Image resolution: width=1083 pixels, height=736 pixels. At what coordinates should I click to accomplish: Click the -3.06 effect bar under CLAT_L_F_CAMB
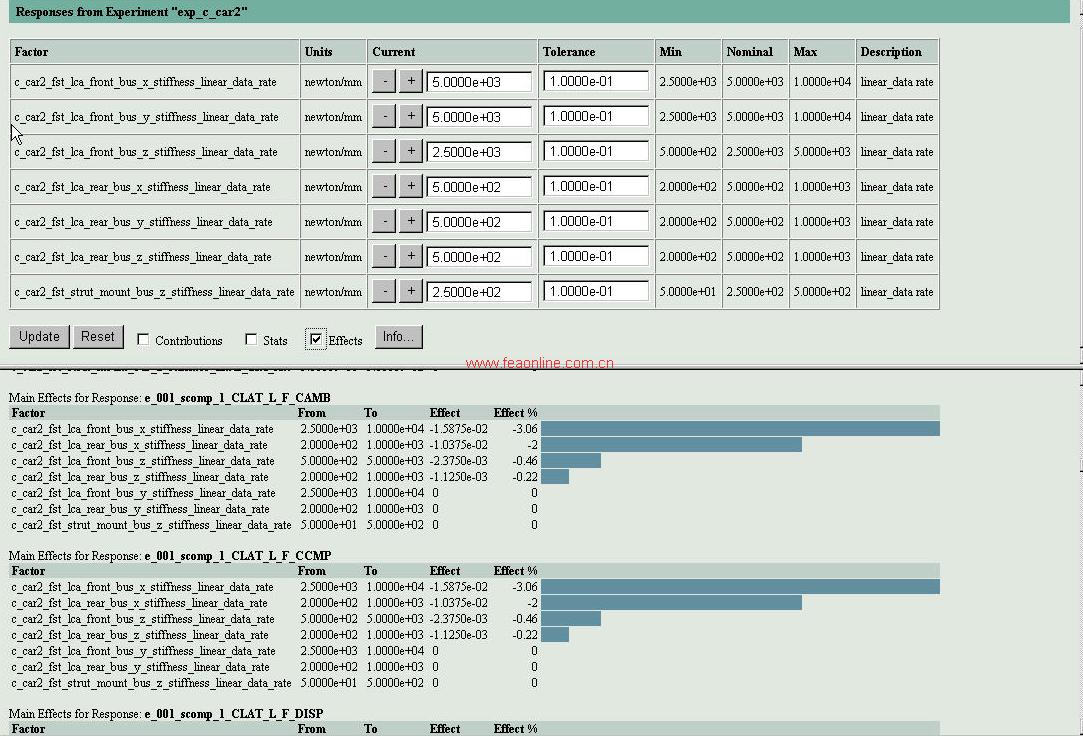click(x=740, y=429)
